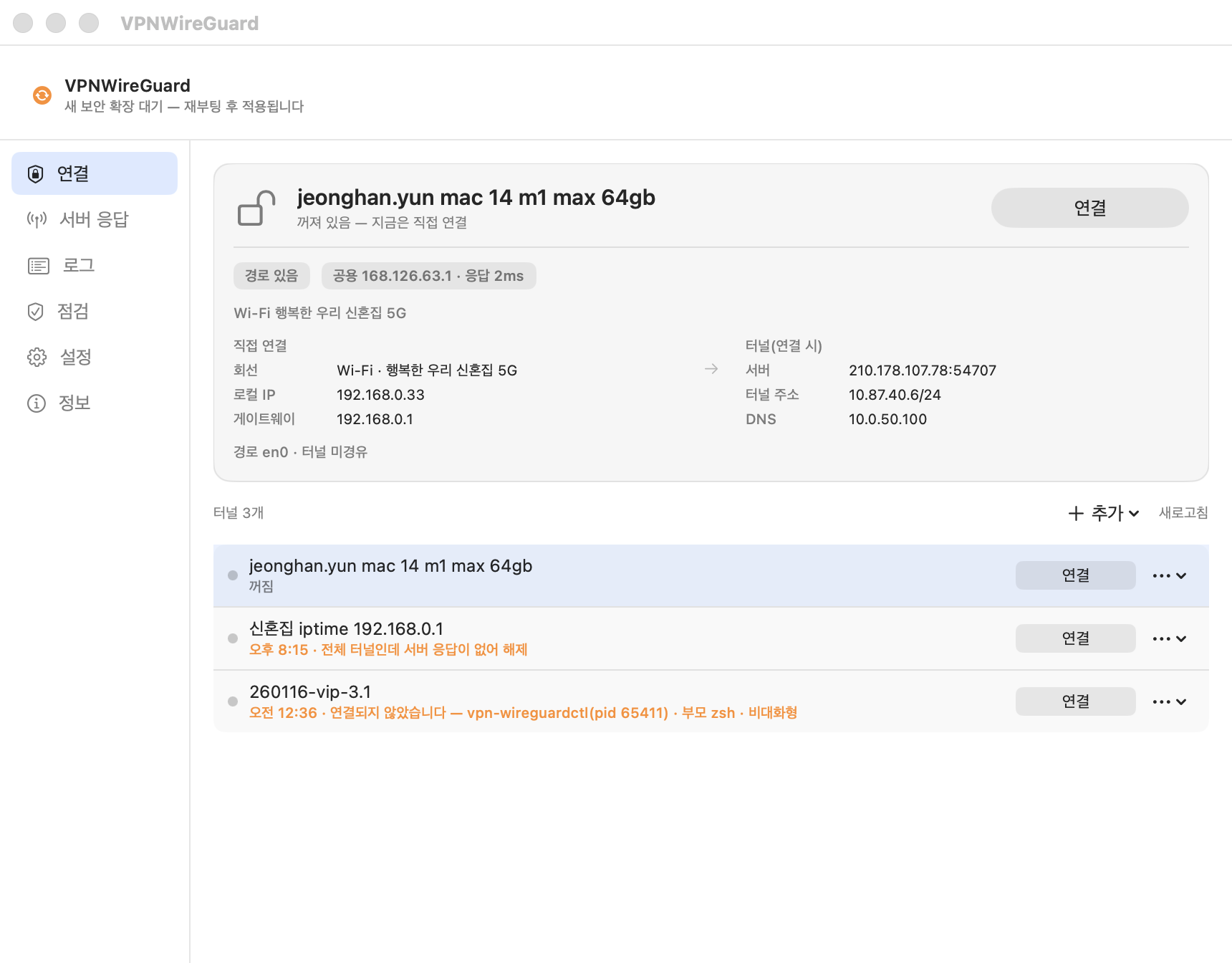This screenshot has height=963, width=1232.
Task: Click the 꺼짐 status under jeonghan.yun row
Action: point(261,587)
